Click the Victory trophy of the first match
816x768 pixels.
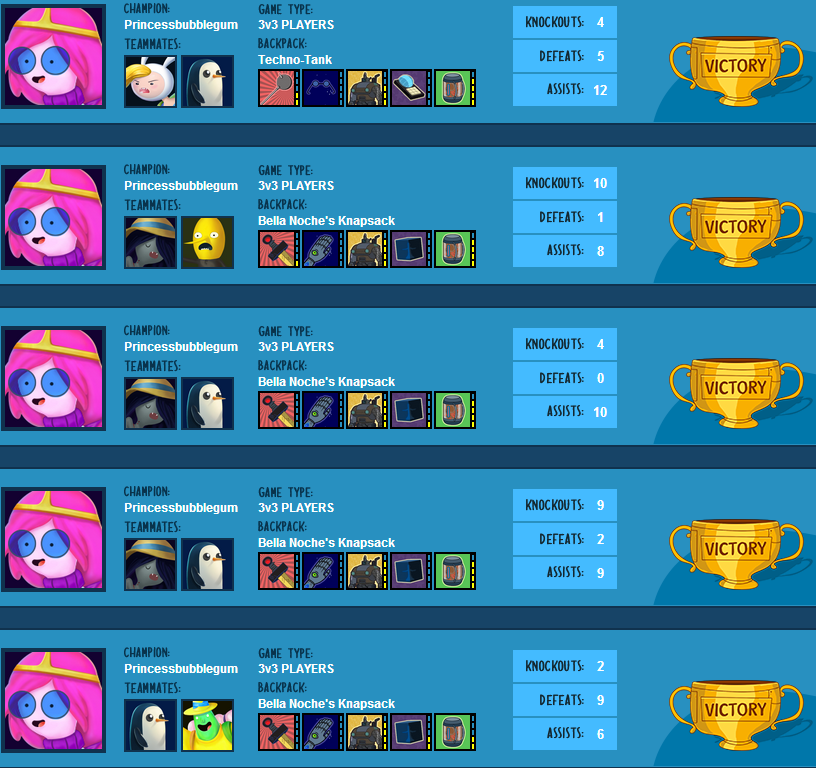[735, 71]
